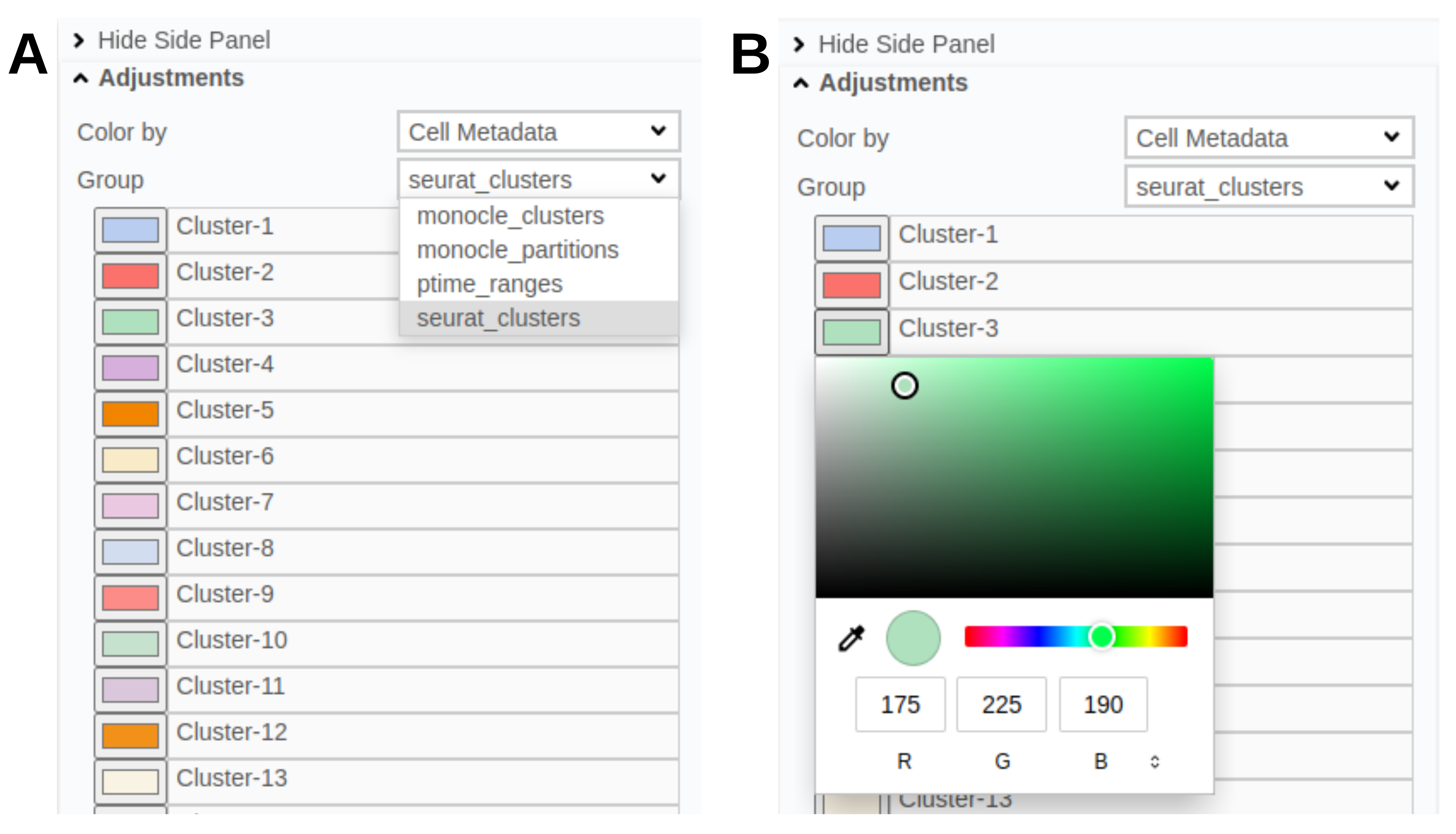This screenshot has width=1456, height=834.
Task: Open the seurat_clusters Group dropdown in panel B
Action: (x=1269, y=187)
